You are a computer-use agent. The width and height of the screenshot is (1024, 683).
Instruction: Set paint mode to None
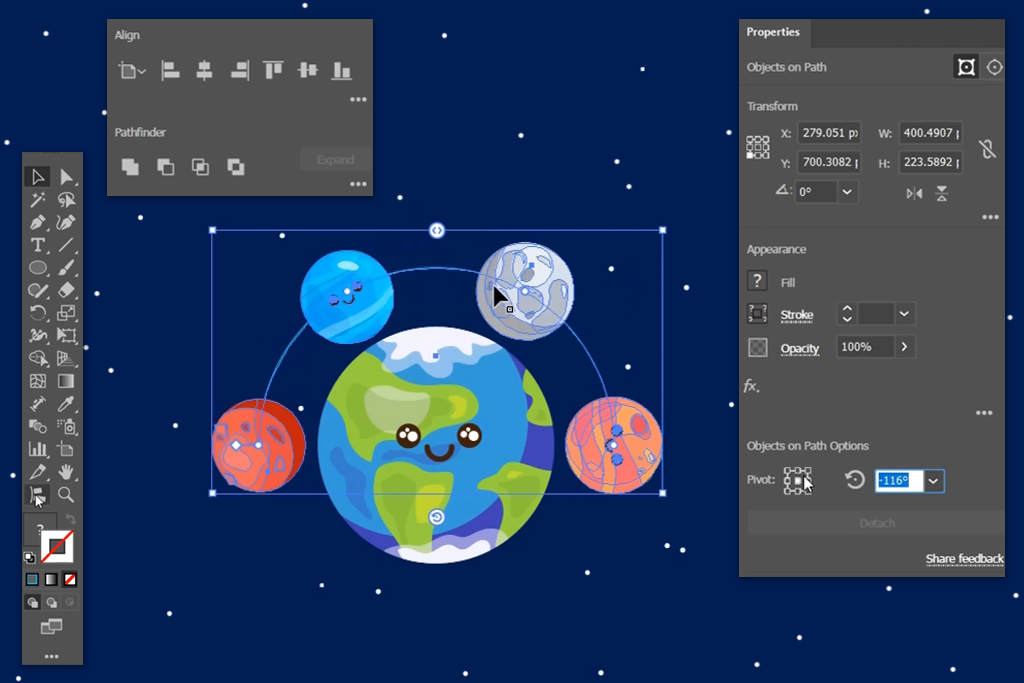70,579
